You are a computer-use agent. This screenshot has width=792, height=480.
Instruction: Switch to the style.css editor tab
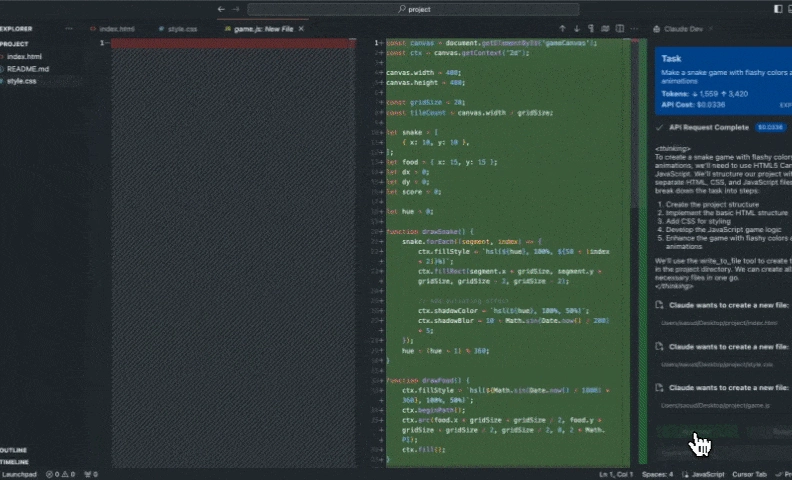(x=181, y=29)
